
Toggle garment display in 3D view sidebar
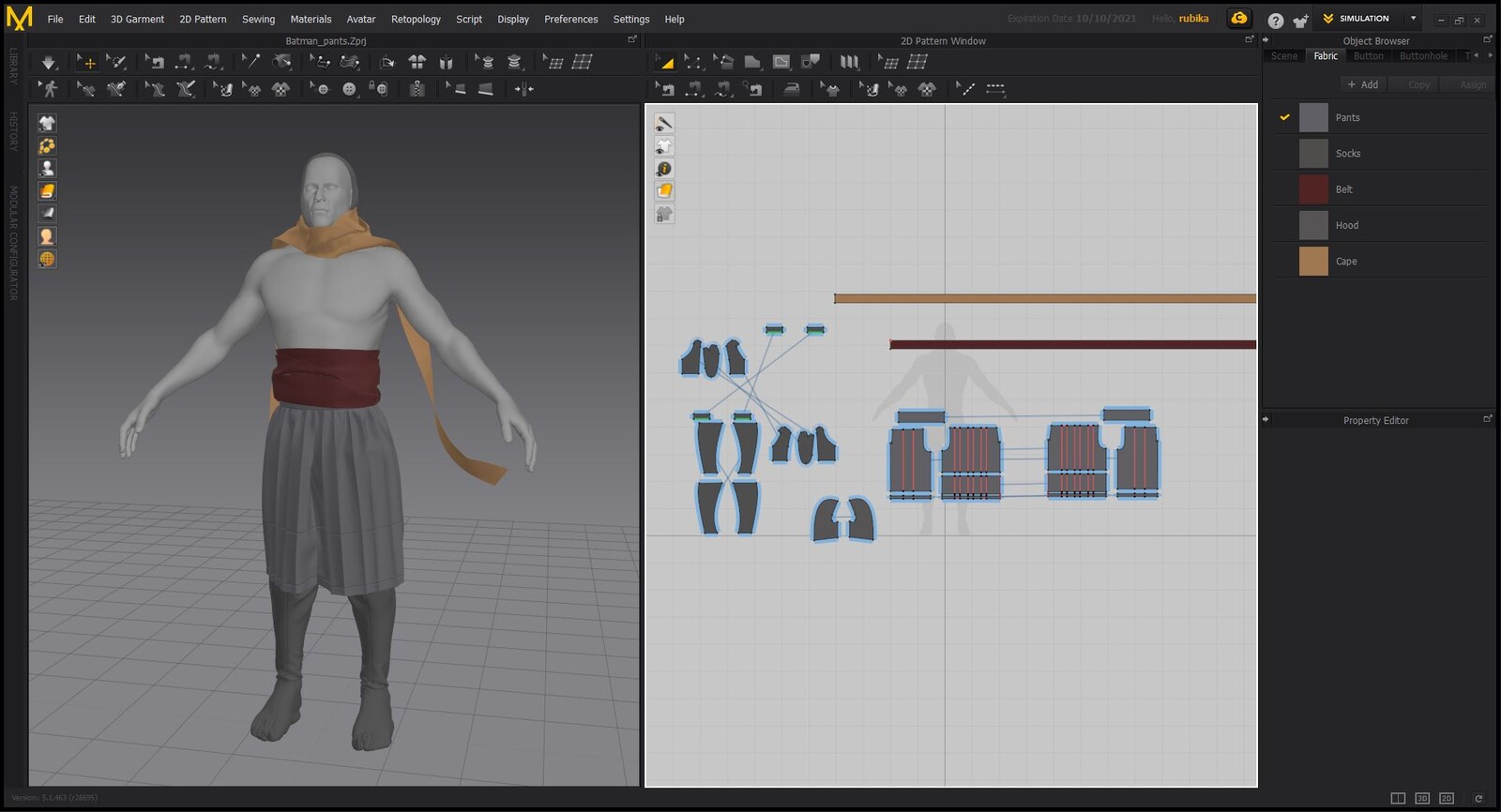coord(47,123)
